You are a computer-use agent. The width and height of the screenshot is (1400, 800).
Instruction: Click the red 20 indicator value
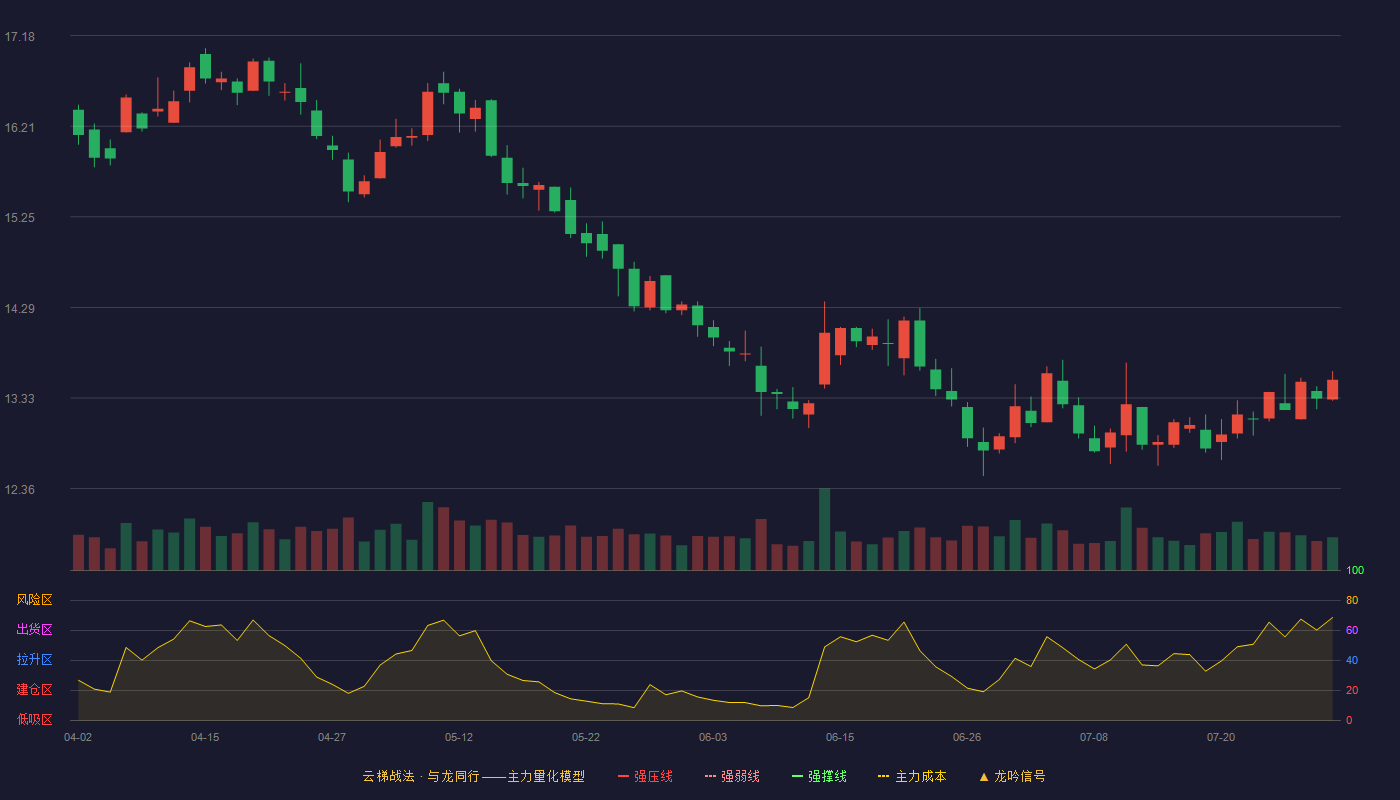coord(1352,690)
